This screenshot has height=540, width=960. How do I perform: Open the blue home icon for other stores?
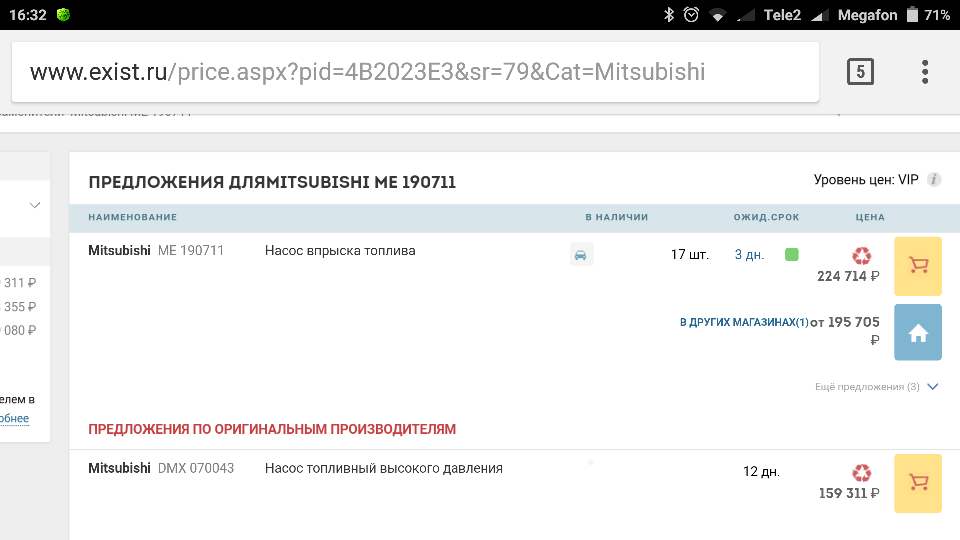(918, 332)
